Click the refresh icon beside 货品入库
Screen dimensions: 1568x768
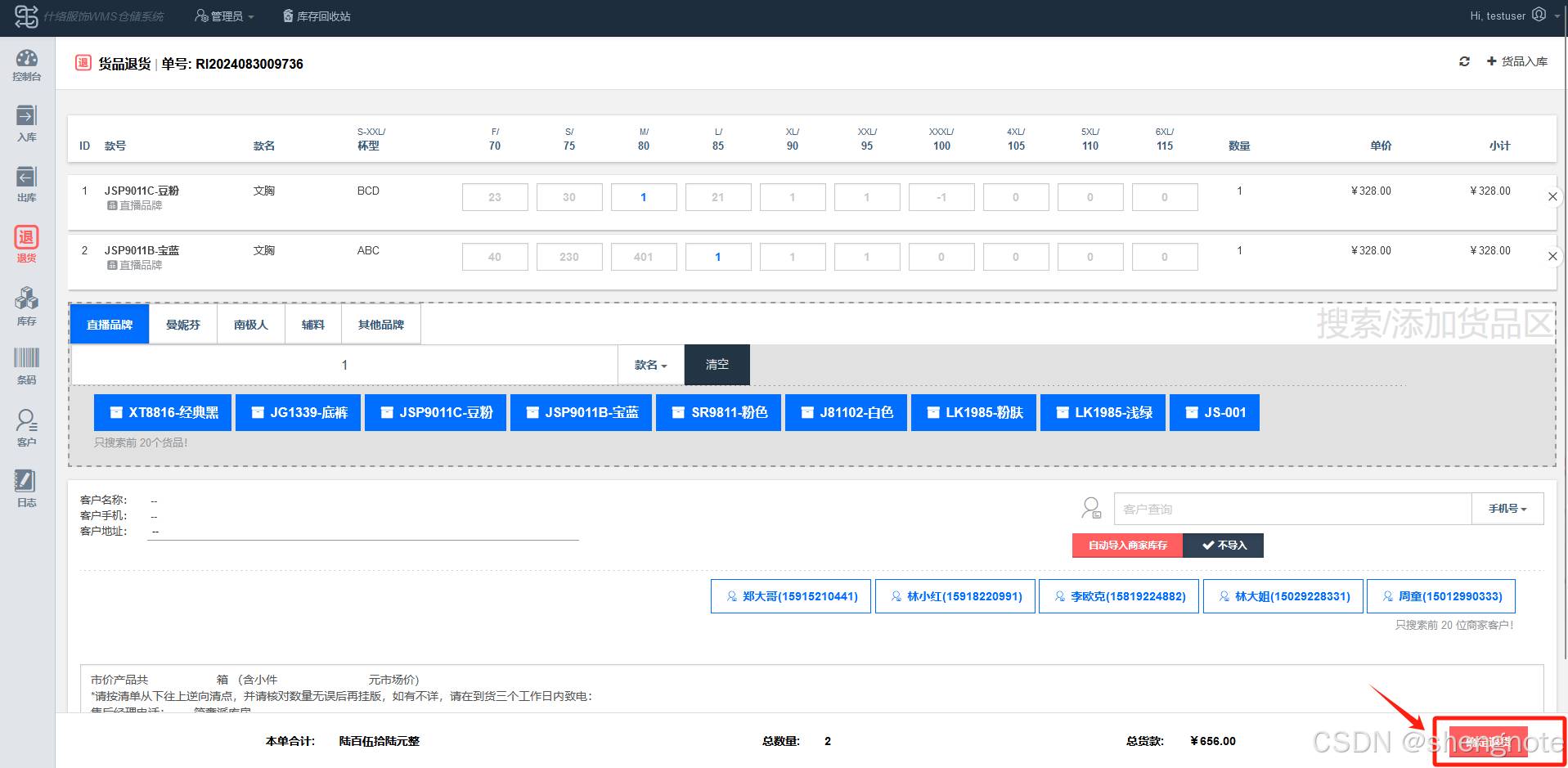(1464, 61)
